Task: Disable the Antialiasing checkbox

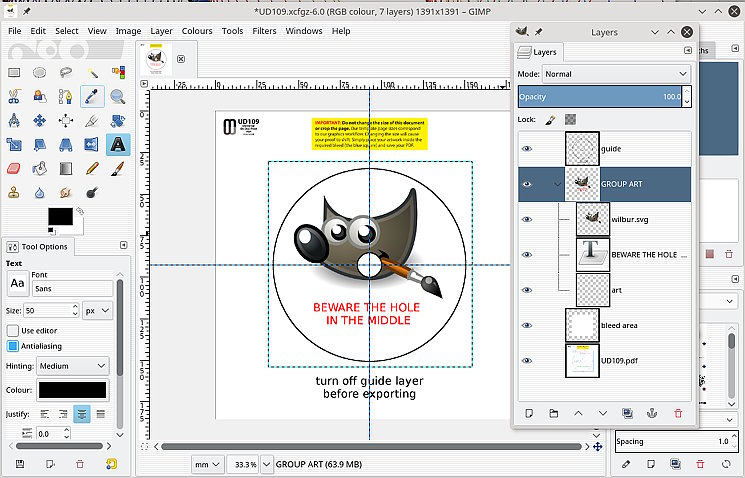Action: (x=13, y=346)
